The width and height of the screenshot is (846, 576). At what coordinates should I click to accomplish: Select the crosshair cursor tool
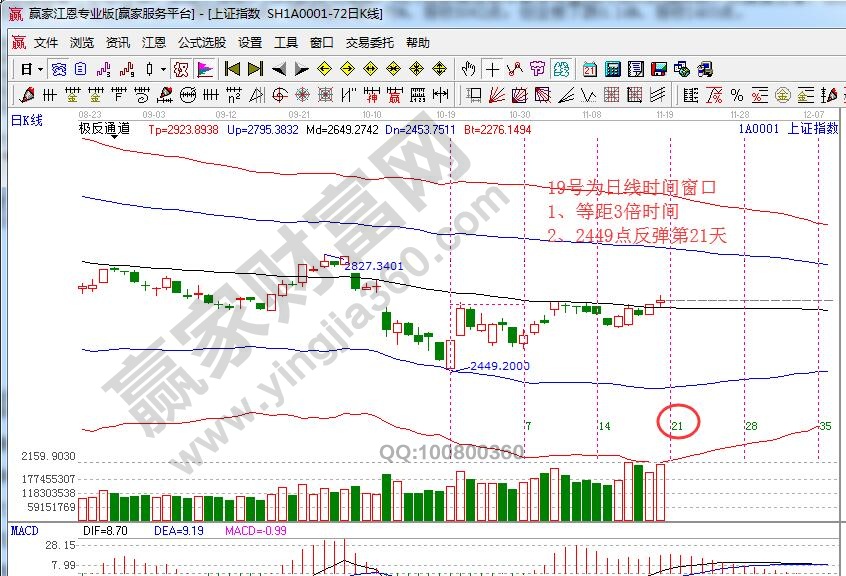click(493, 69)
